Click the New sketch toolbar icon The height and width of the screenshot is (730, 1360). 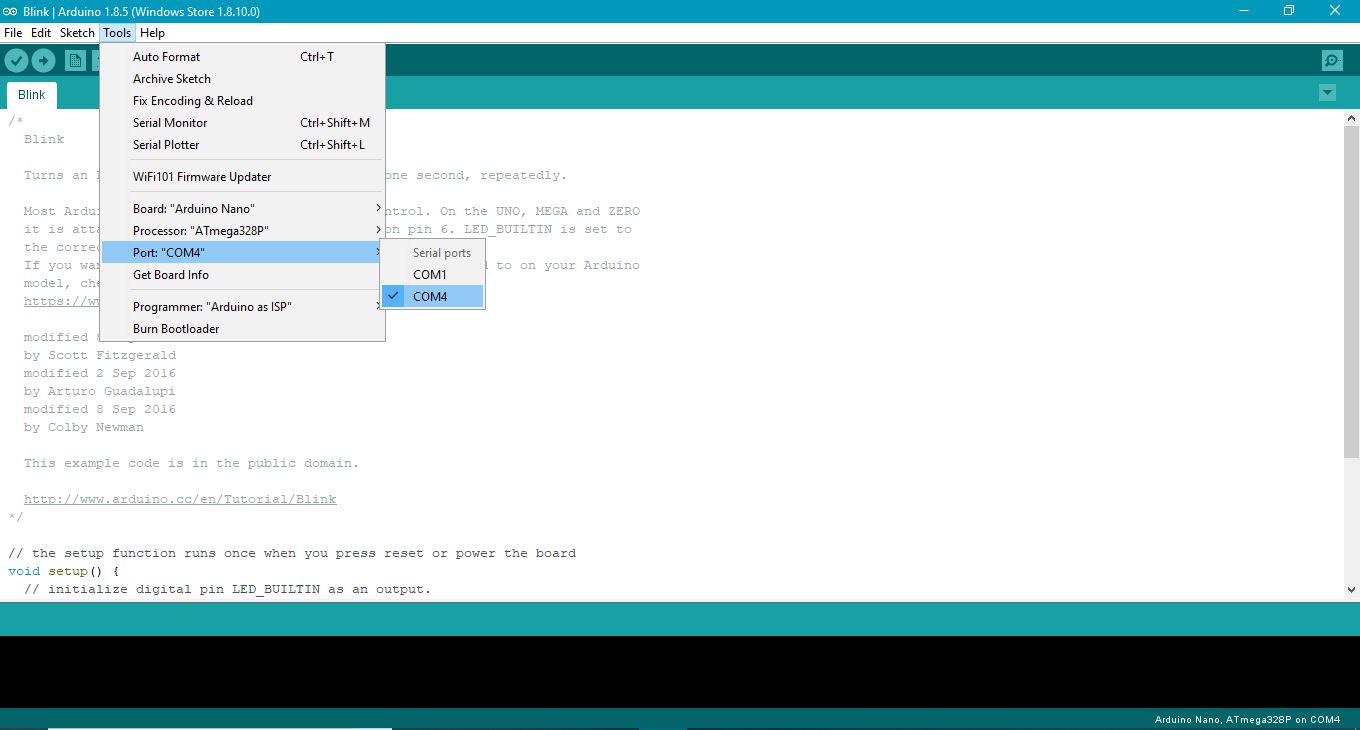(x=75, y=60)
